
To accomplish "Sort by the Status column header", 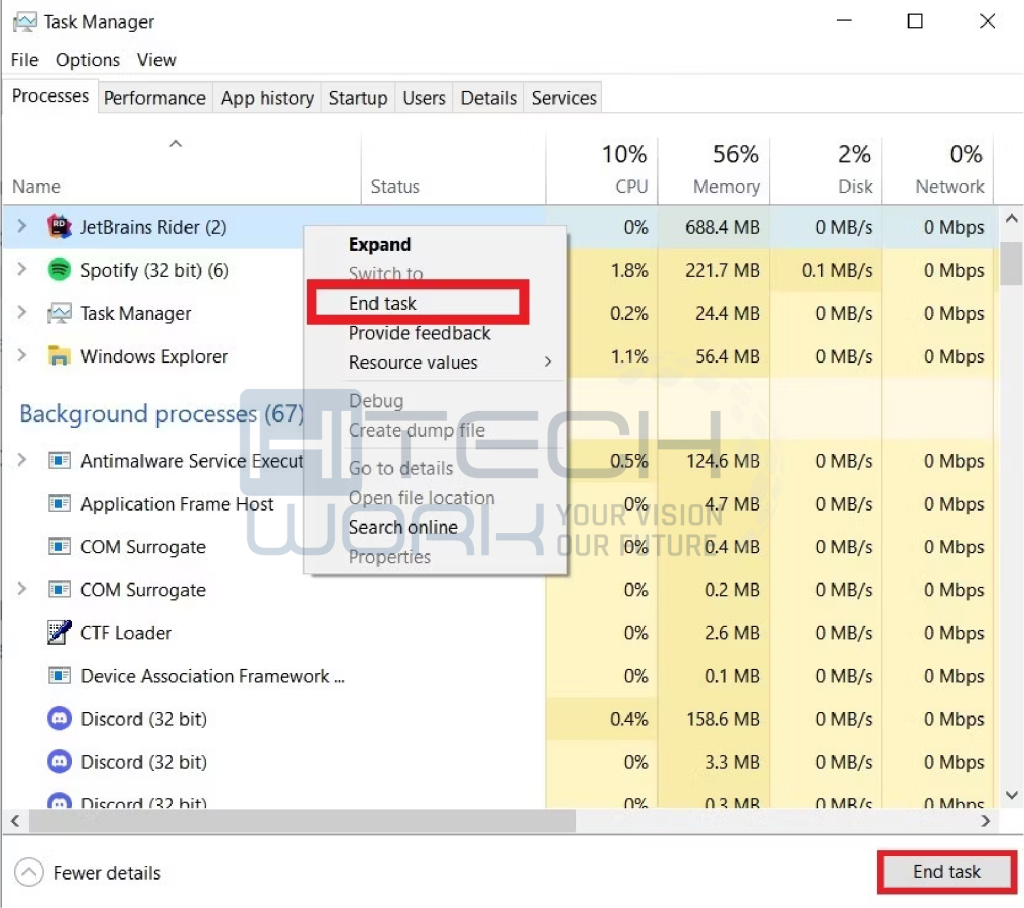I will click(x=453, y=169).
